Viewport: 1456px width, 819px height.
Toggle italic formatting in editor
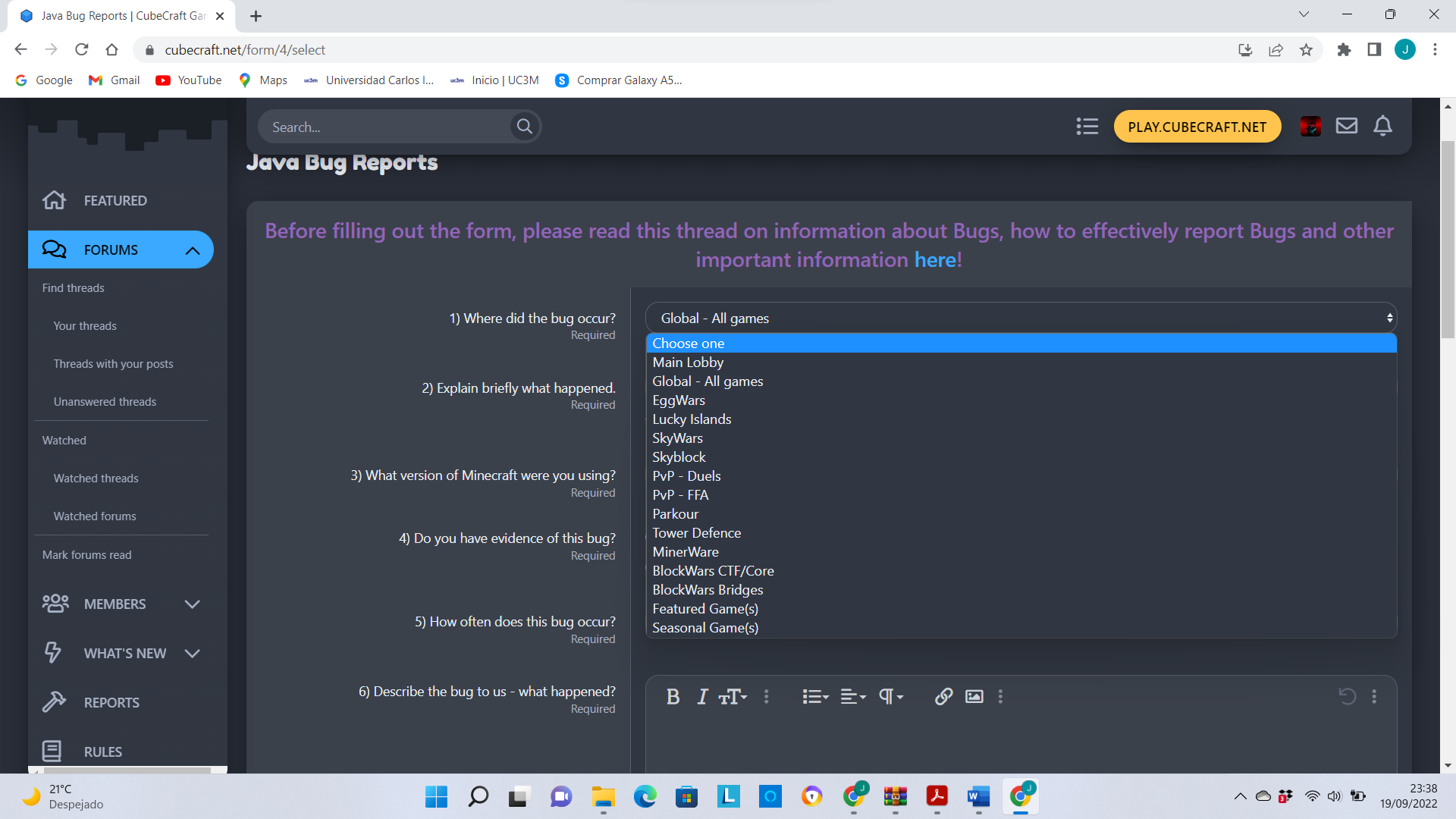[x=702, y=696]
